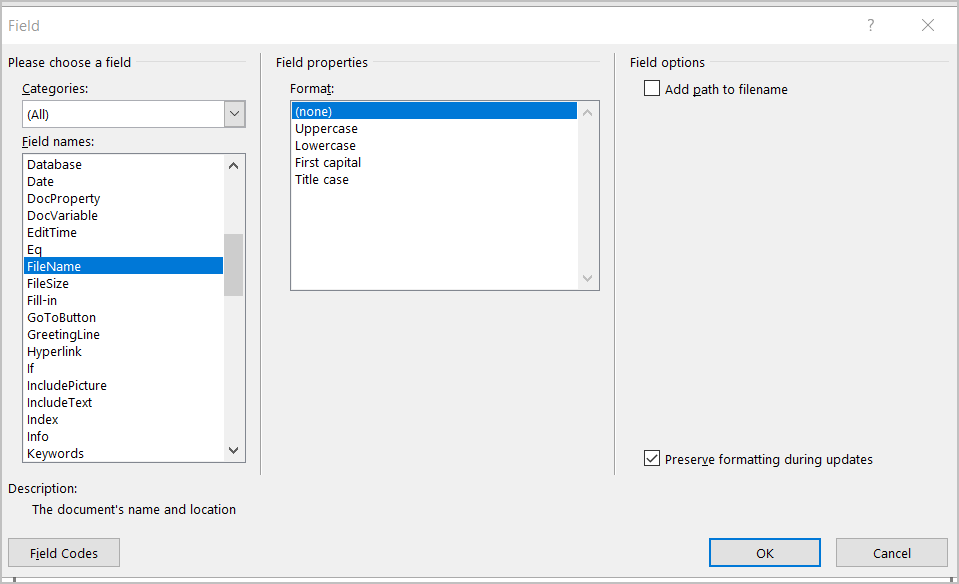Close the Field dialog with X
The width and height of the screenshot is (959, 584).
pos(928,25)
